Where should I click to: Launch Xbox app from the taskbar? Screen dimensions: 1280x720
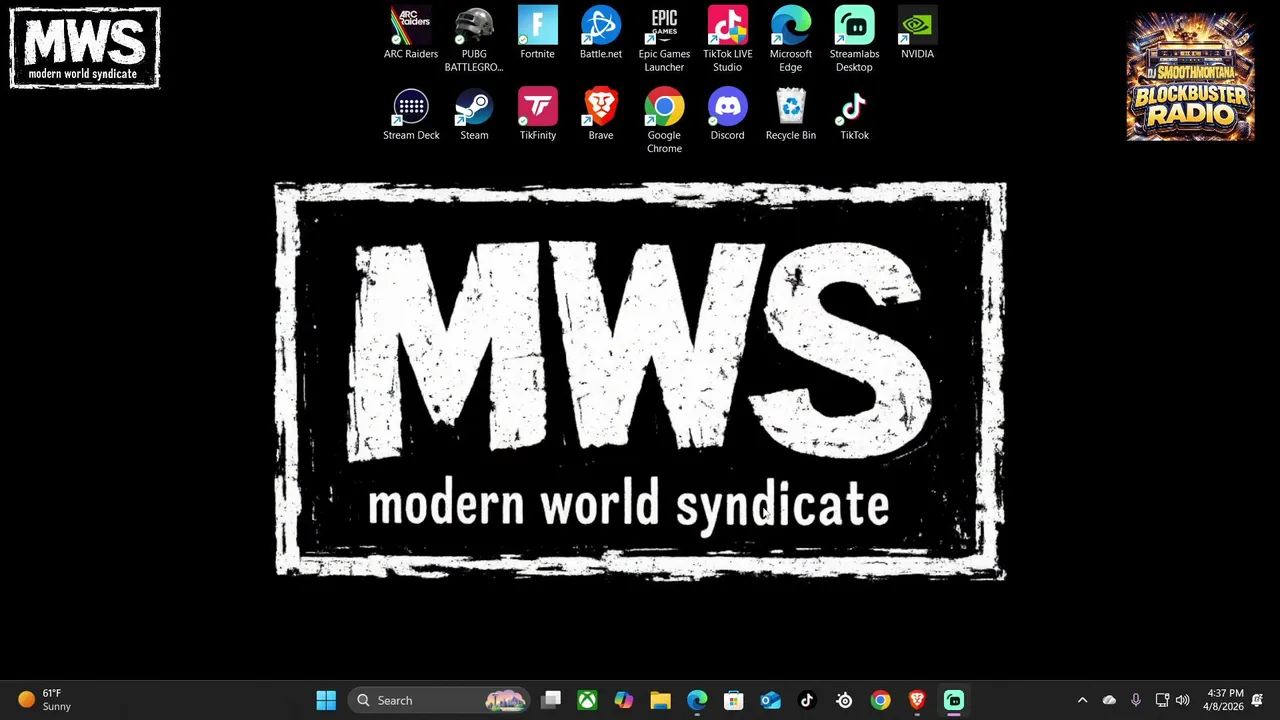[587, 701]
